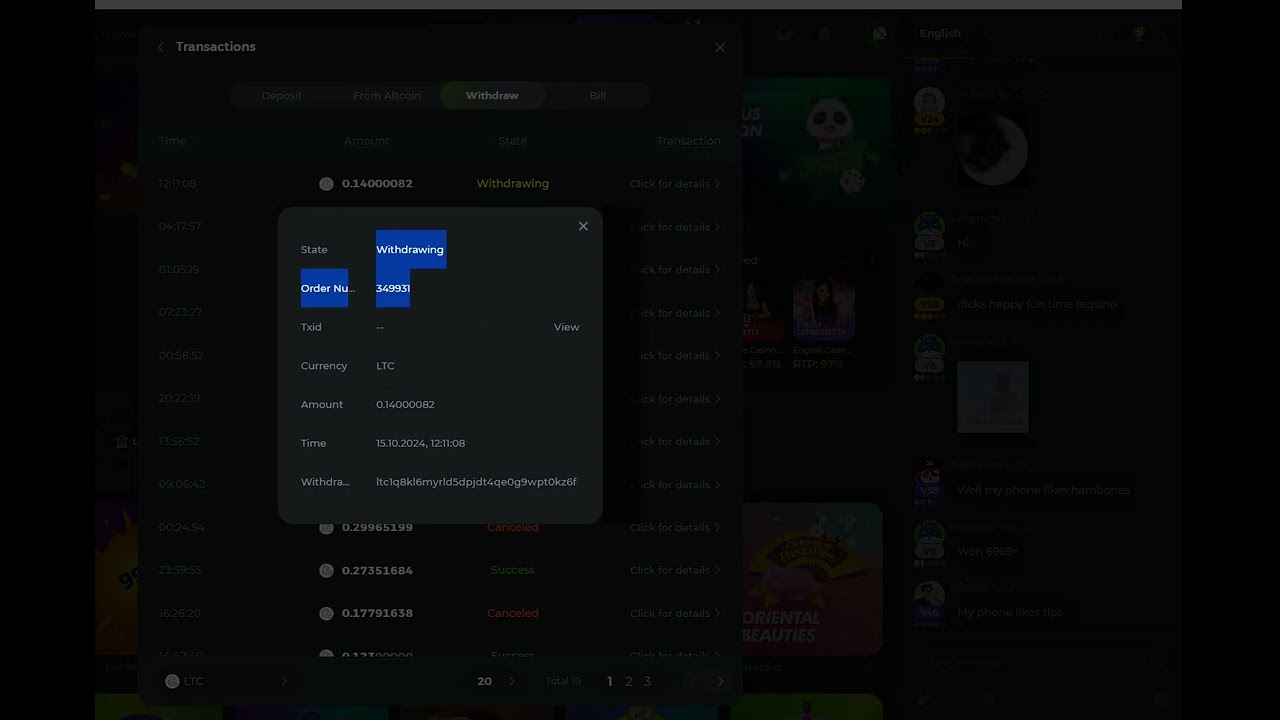
Task: Open details for the 07:23:27 transaction
Action: 675,313
